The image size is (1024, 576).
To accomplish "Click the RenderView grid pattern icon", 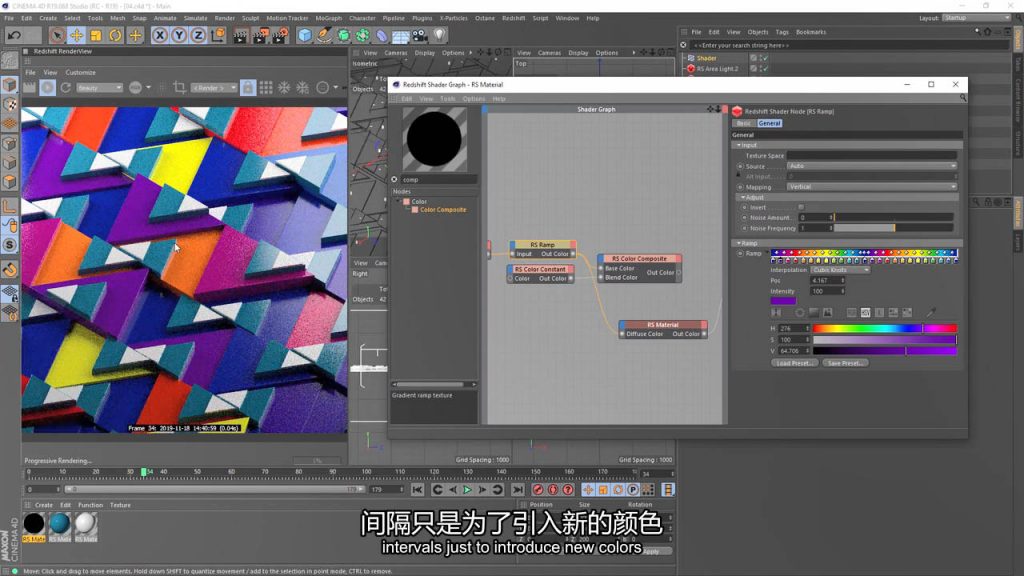I will [266, 88].
